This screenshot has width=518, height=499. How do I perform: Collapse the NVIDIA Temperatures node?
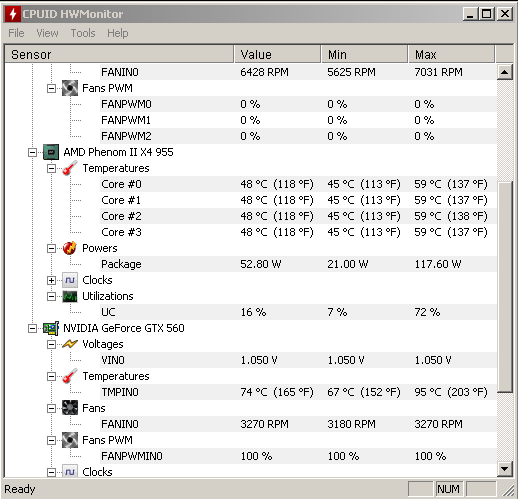[x=51, y=376]
